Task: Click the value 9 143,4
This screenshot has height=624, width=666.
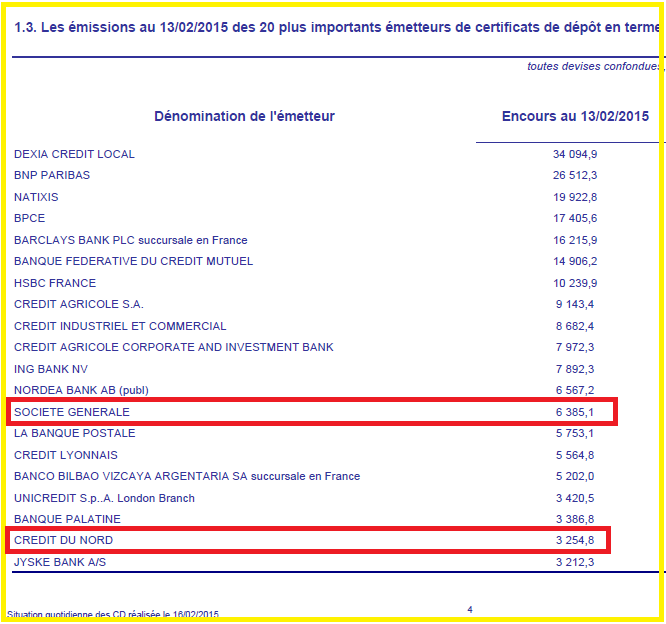Action: point(575,304)
